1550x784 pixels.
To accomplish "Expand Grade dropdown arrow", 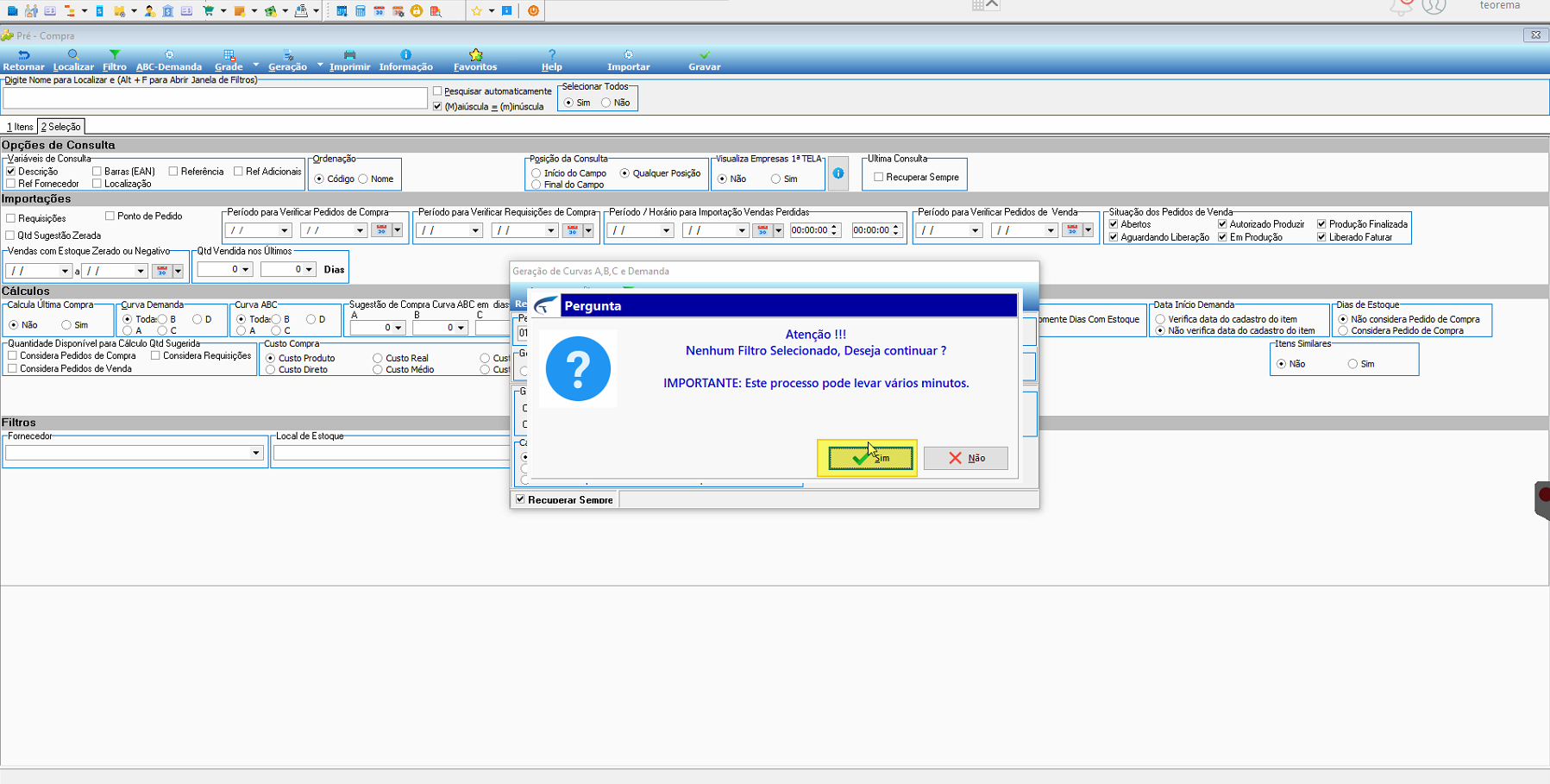I will pyautogui.click(x=256, y=65).
